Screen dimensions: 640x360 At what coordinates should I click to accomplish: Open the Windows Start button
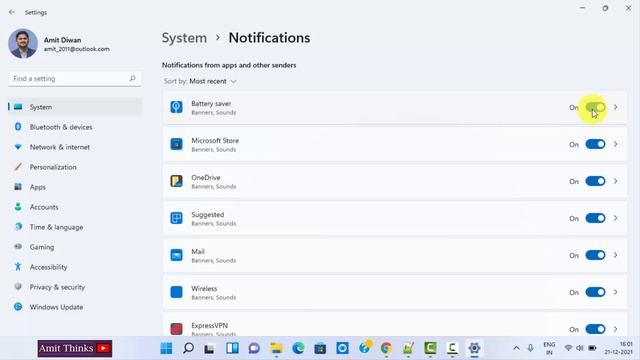click(x=166, y=348)
